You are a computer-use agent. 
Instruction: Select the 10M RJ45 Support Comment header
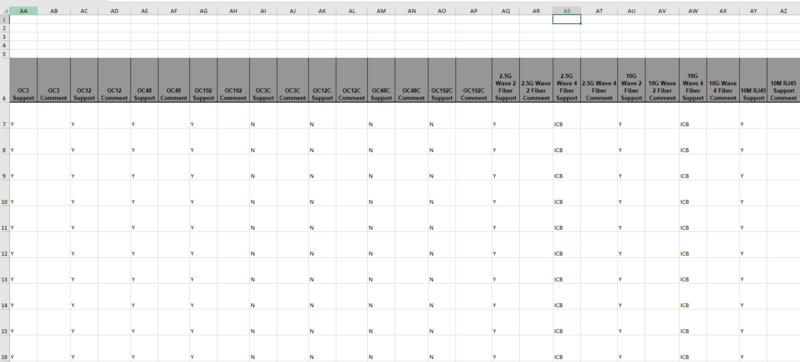pos(784,81)
